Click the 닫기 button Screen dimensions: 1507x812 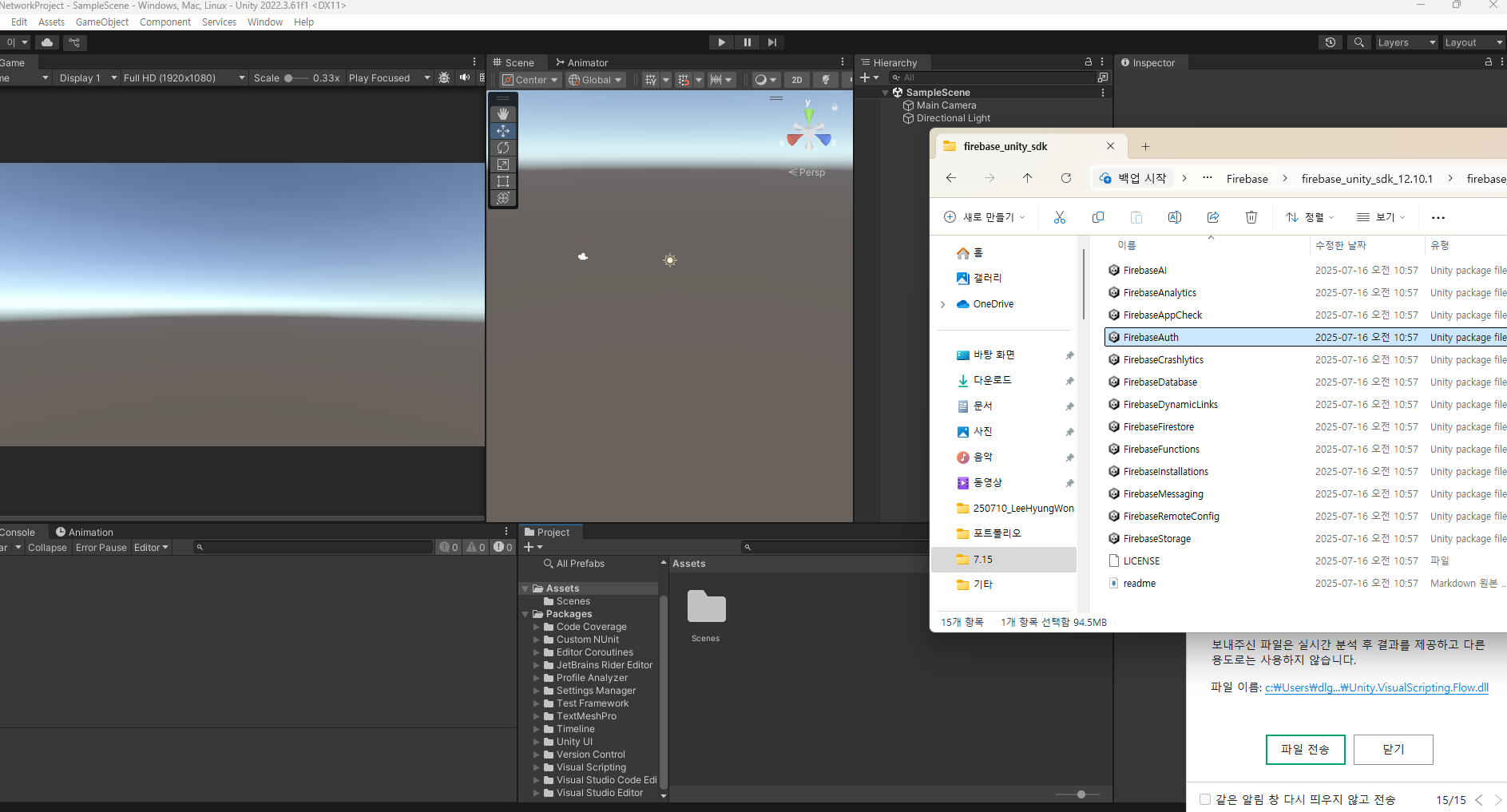click(1393, 749)
